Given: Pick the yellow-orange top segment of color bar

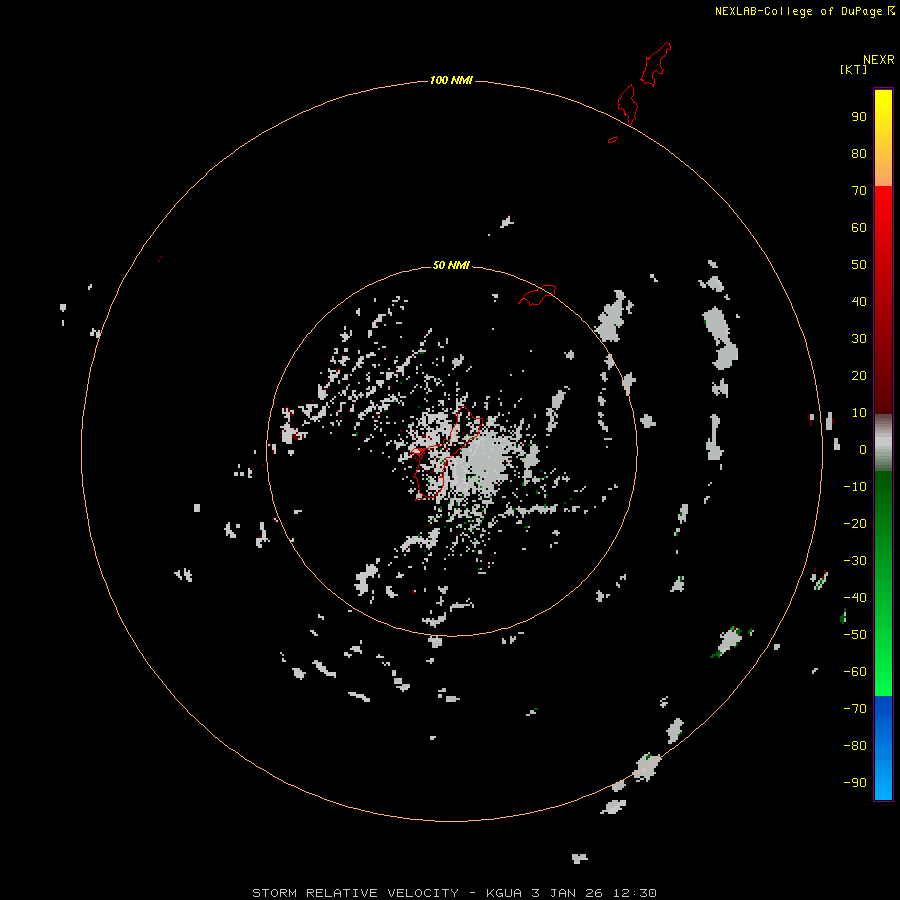Looking at the screenshot, I should click(883, 138).
